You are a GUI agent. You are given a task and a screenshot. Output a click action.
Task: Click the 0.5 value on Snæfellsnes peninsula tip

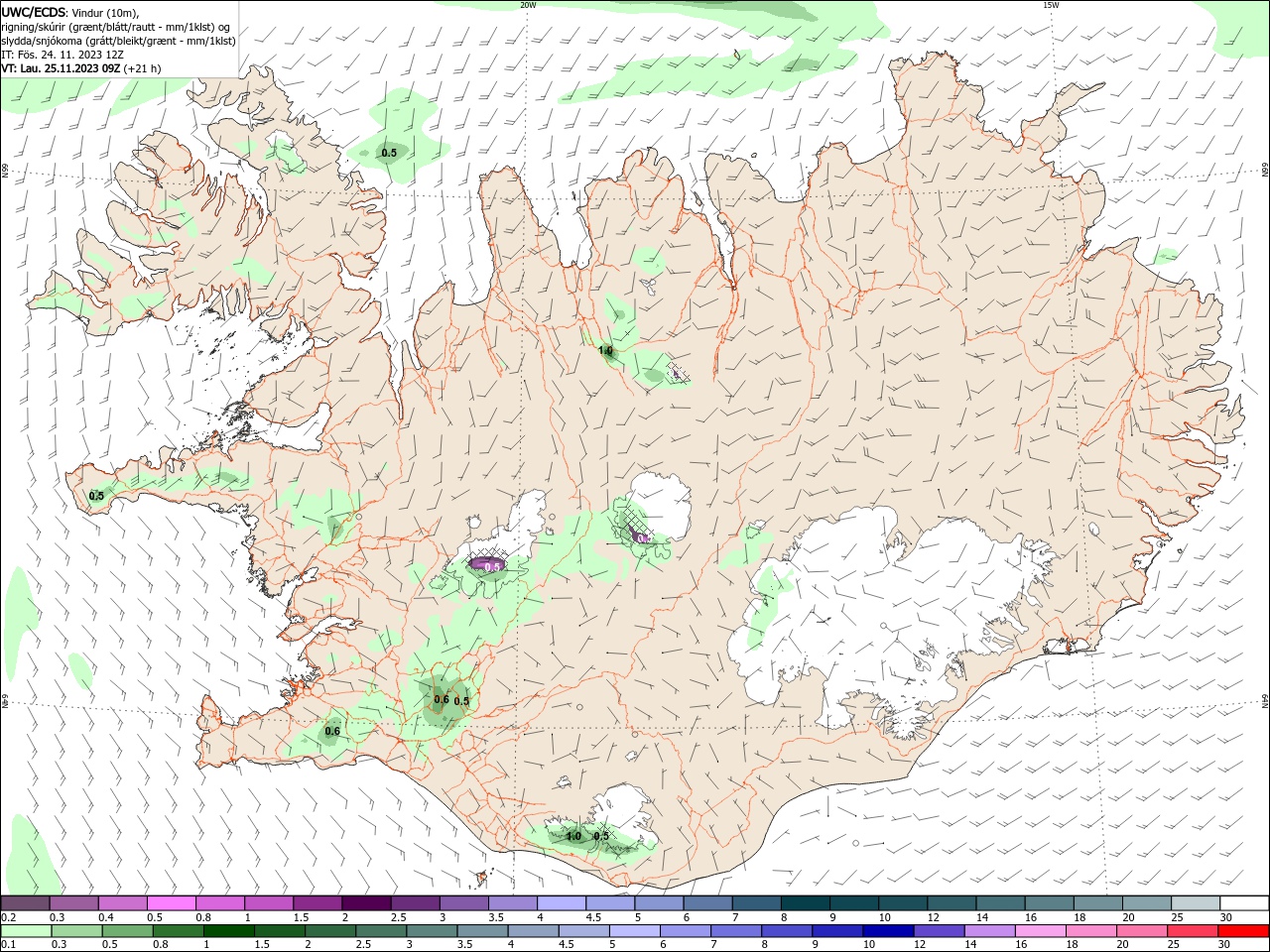point(96,496)
